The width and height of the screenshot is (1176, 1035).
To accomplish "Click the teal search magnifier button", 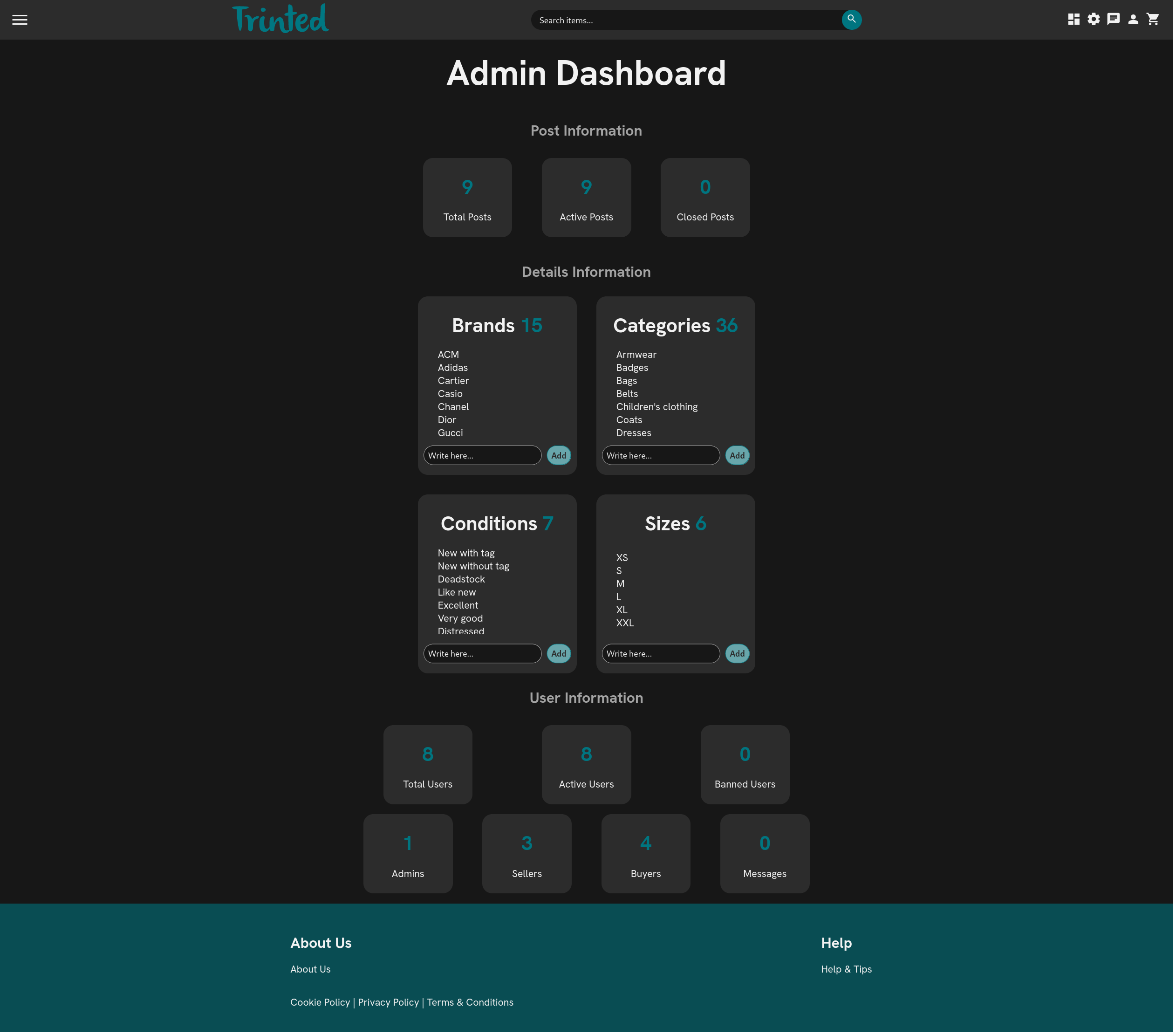I will 852,19.
